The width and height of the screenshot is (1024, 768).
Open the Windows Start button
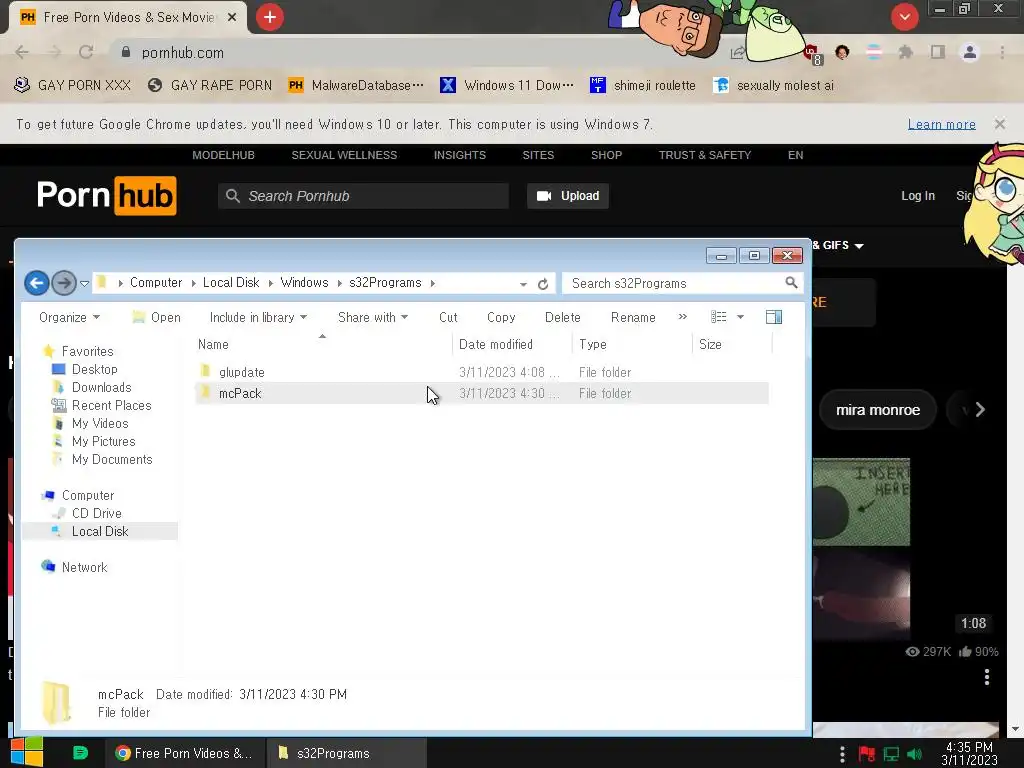26,752
